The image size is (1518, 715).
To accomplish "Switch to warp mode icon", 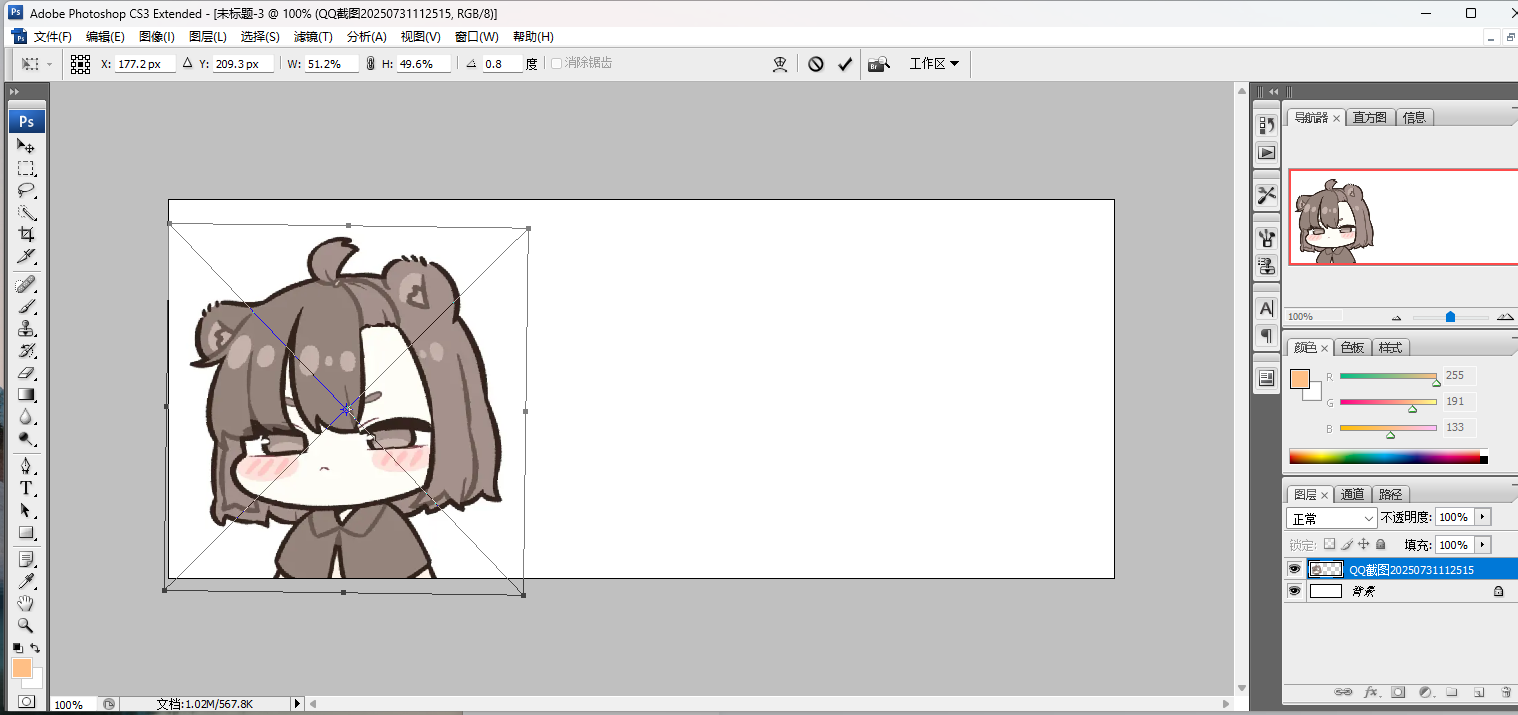I will tap(781, 64).
